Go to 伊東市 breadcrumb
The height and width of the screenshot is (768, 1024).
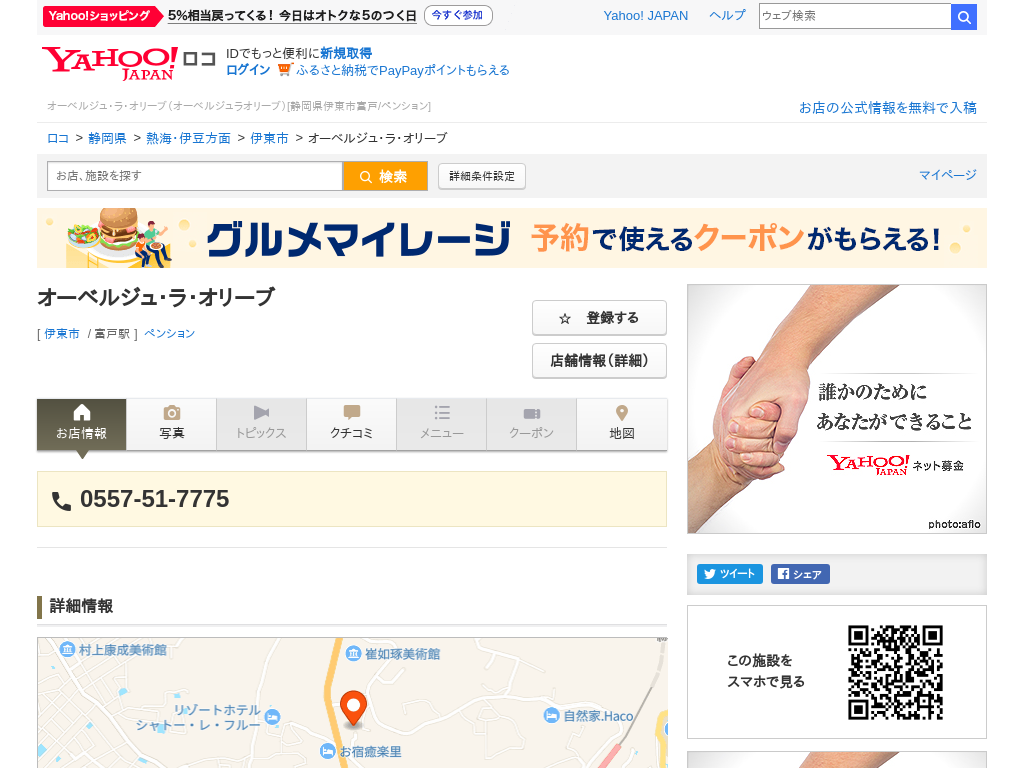269,138
